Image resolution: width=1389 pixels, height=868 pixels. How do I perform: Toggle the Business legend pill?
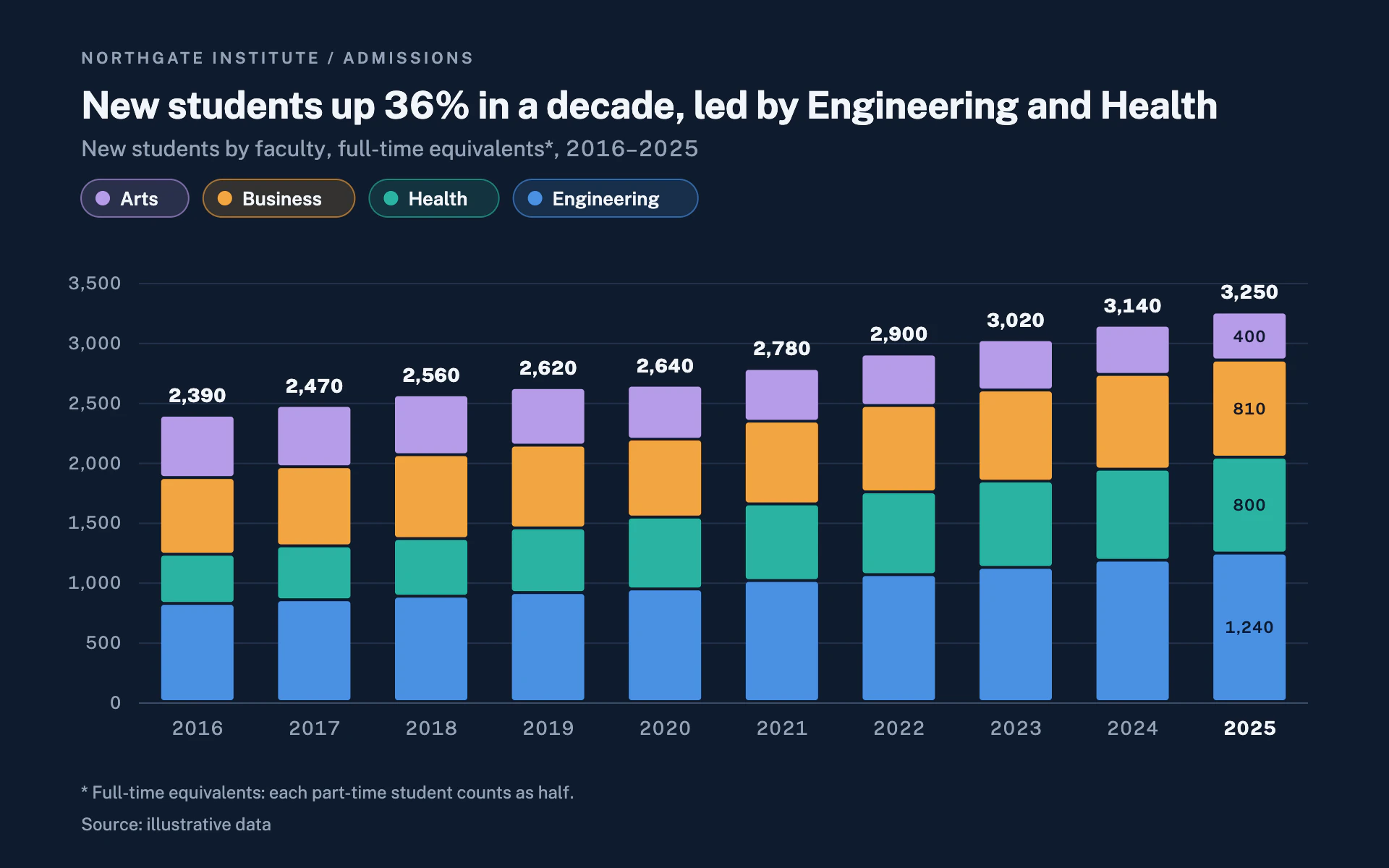click(x=279, y=198)
